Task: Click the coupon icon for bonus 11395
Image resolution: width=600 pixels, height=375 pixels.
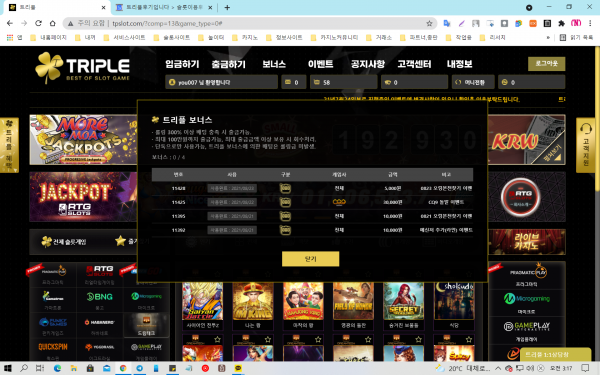Action: pos(285,216)
